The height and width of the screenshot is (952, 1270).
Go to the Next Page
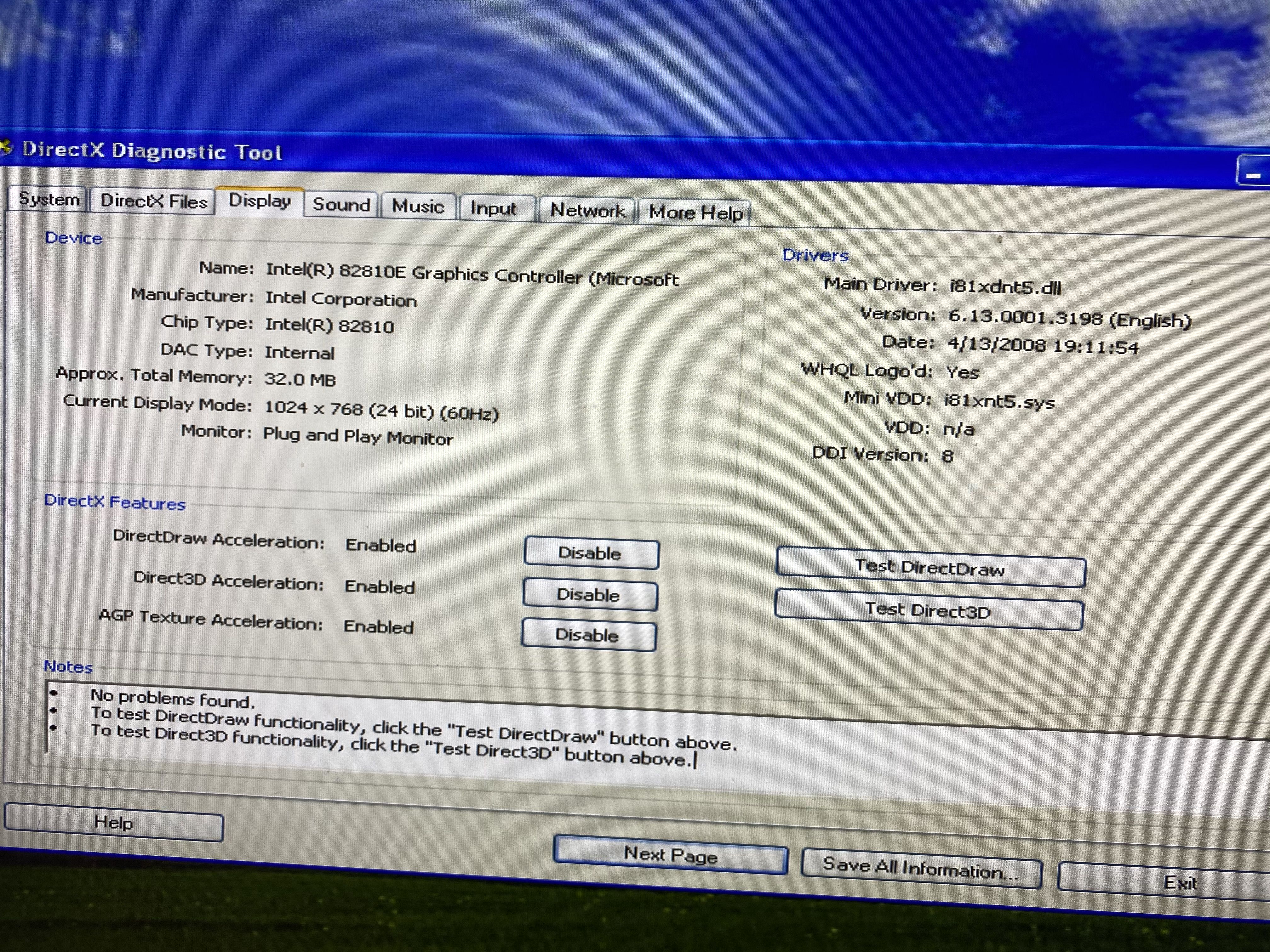point(670,855)
